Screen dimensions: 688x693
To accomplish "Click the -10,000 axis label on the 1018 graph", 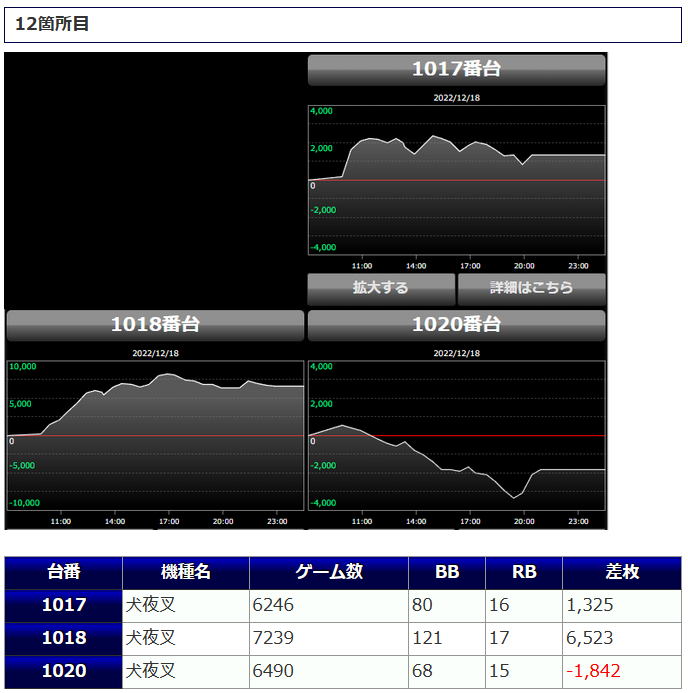I will 24,503.
